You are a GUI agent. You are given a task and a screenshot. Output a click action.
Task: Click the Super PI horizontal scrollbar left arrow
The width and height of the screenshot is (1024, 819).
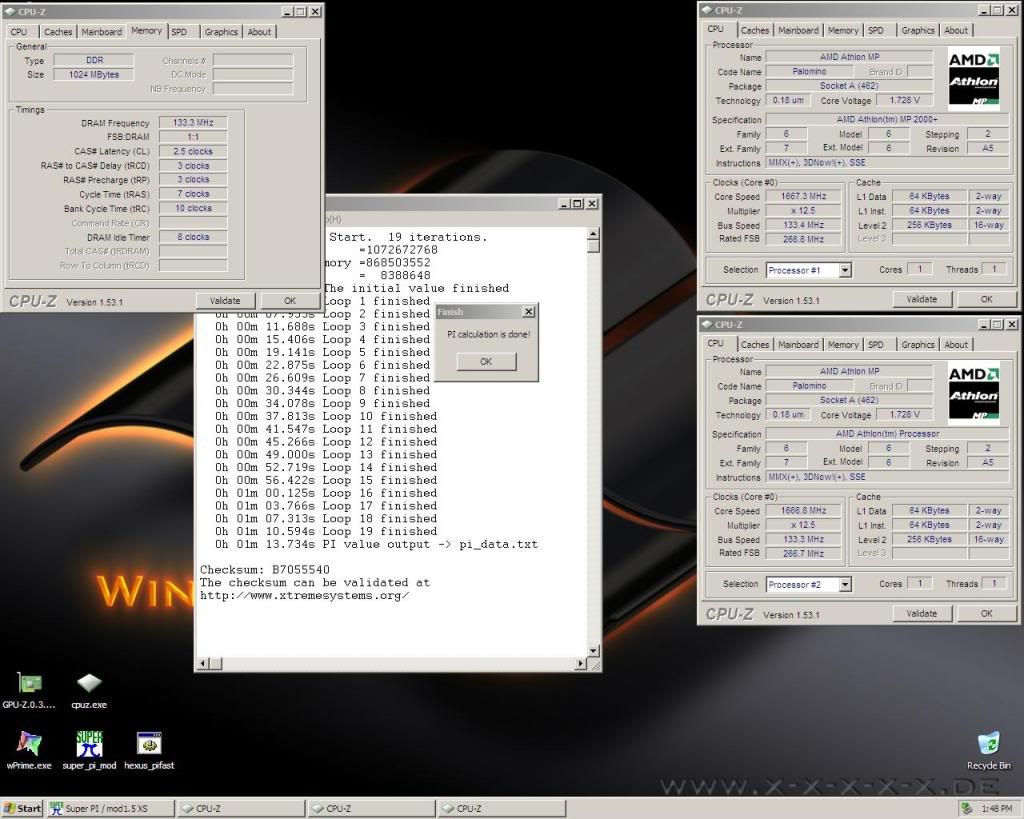(203, 664)
